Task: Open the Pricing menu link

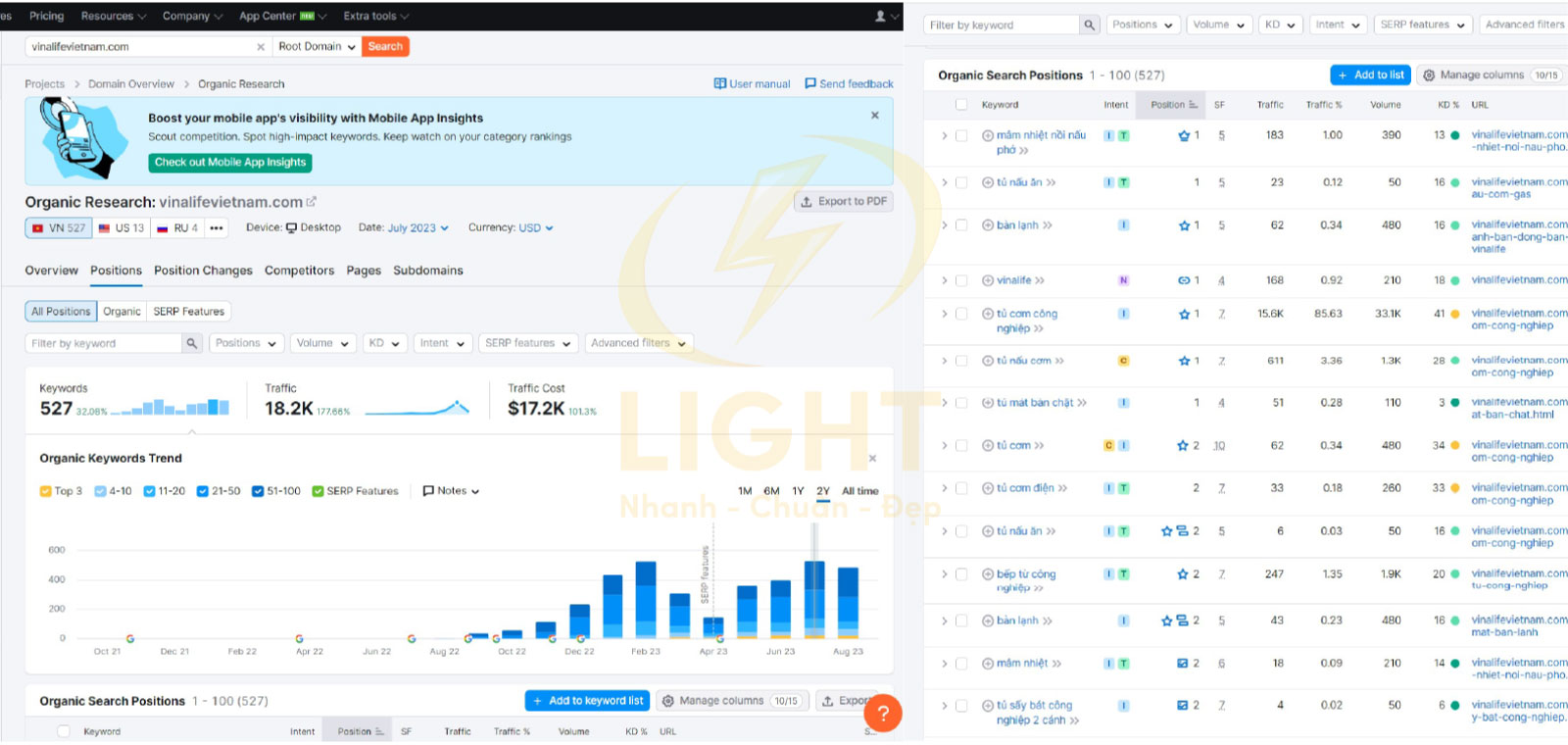Action: pos(46,16)
